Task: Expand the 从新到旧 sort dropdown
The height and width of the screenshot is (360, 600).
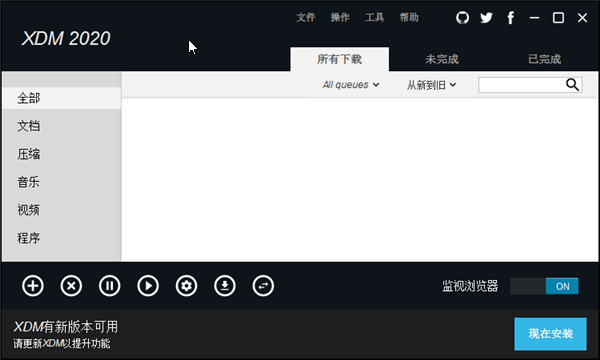Action: (432, 85)
